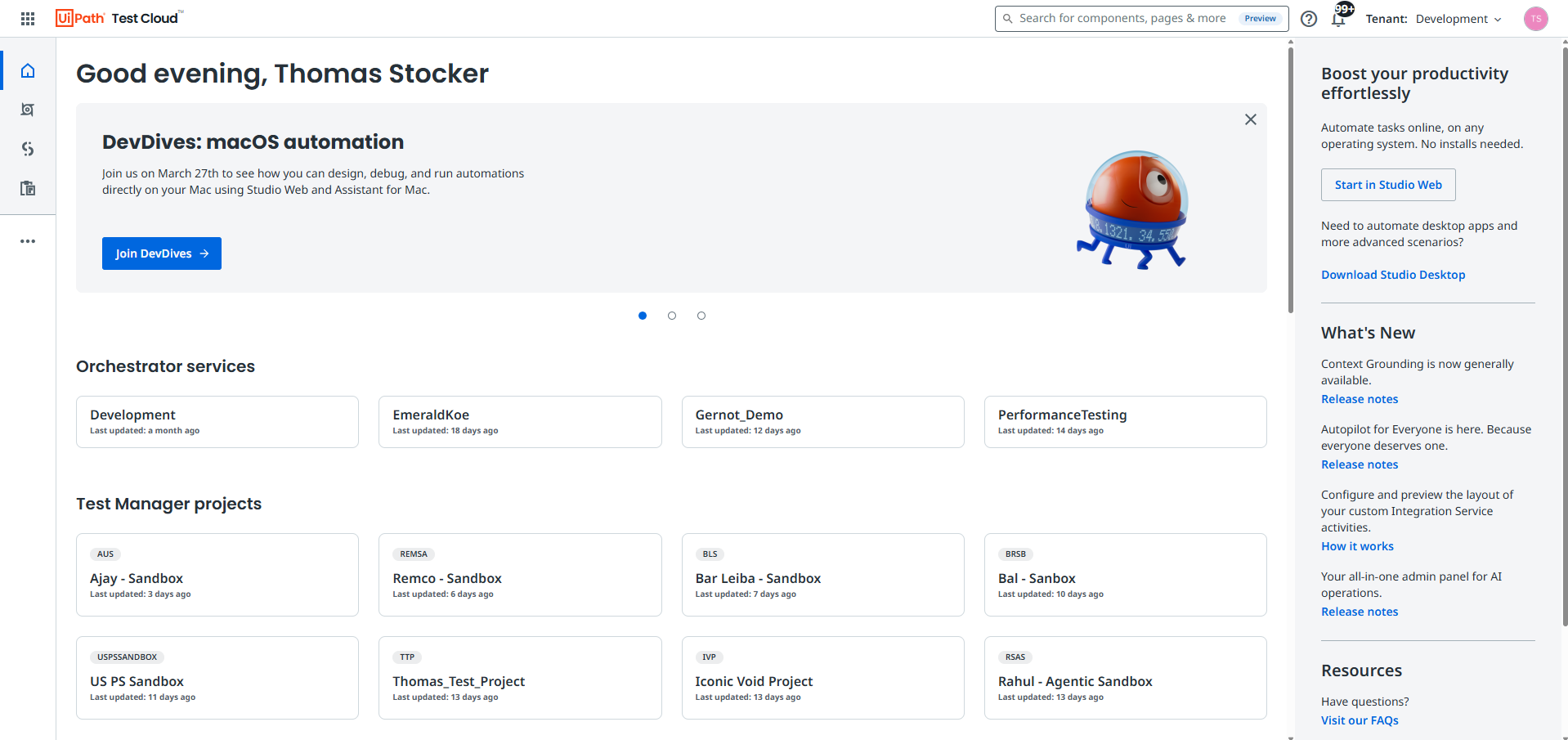Viewport: 1568px width, 740px height.
Task: Show the first carousel slide dot
Action: (x=643, y=316)
